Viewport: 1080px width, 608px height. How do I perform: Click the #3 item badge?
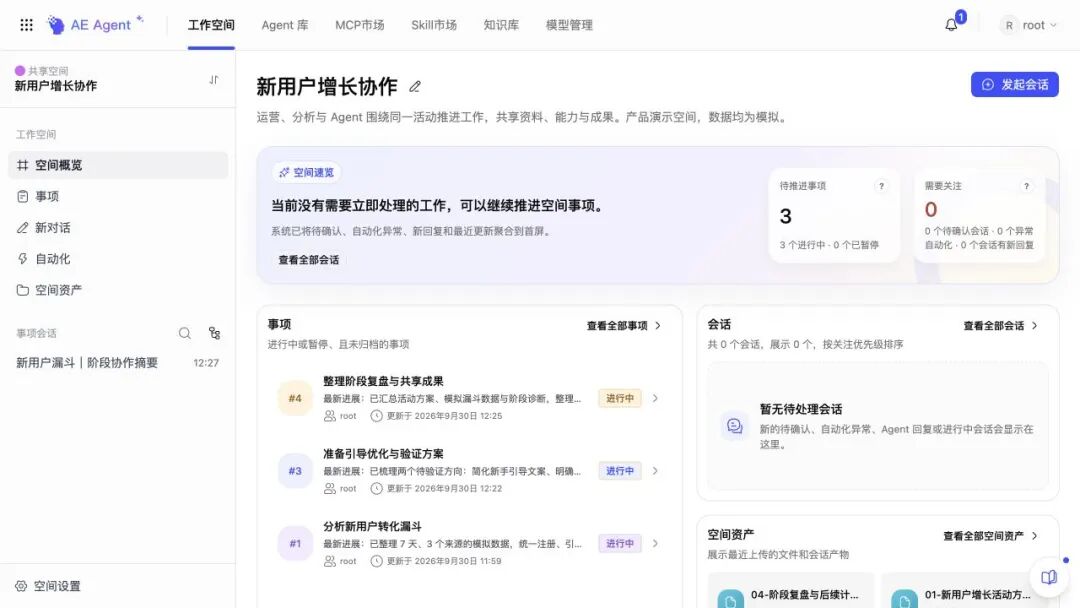(x=295, y=471)
